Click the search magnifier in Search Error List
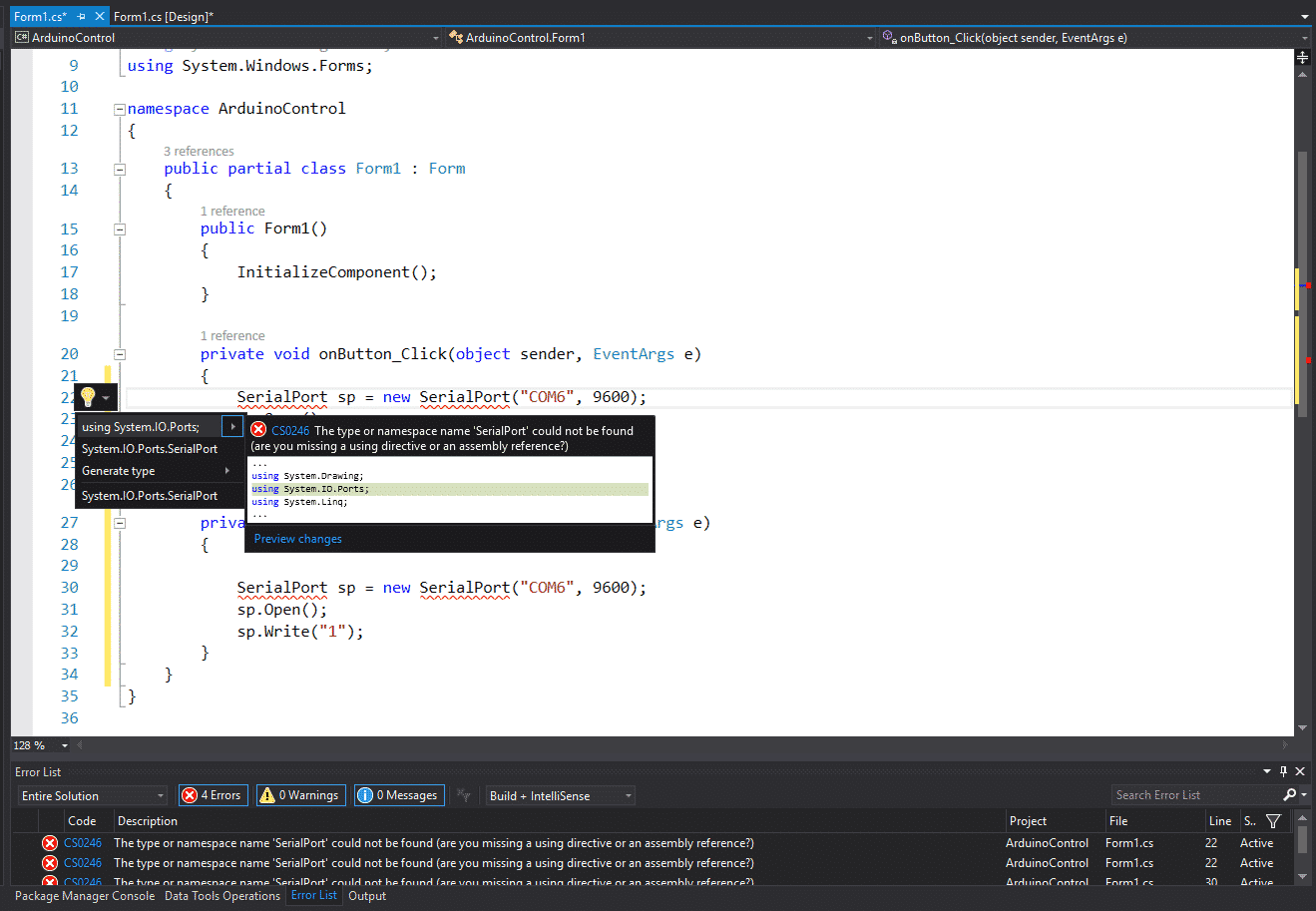This screenshot has width=1316, height=911. pos(1288,794)
